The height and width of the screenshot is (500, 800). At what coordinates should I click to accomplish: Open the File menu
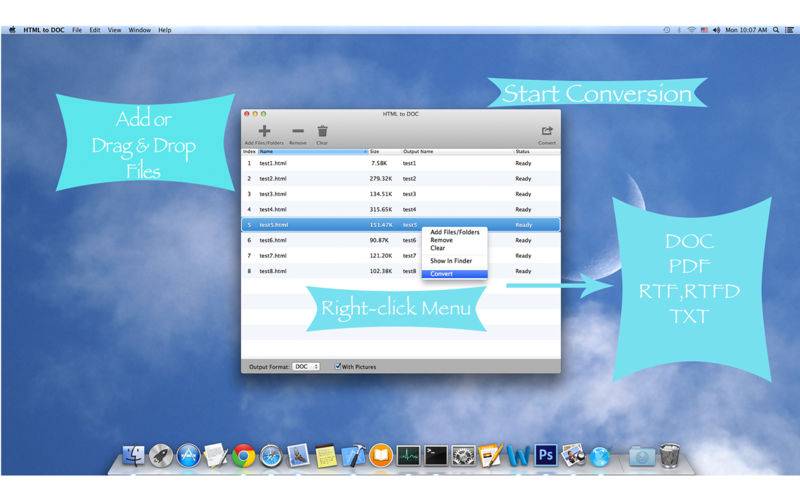[x=77, y=30]
